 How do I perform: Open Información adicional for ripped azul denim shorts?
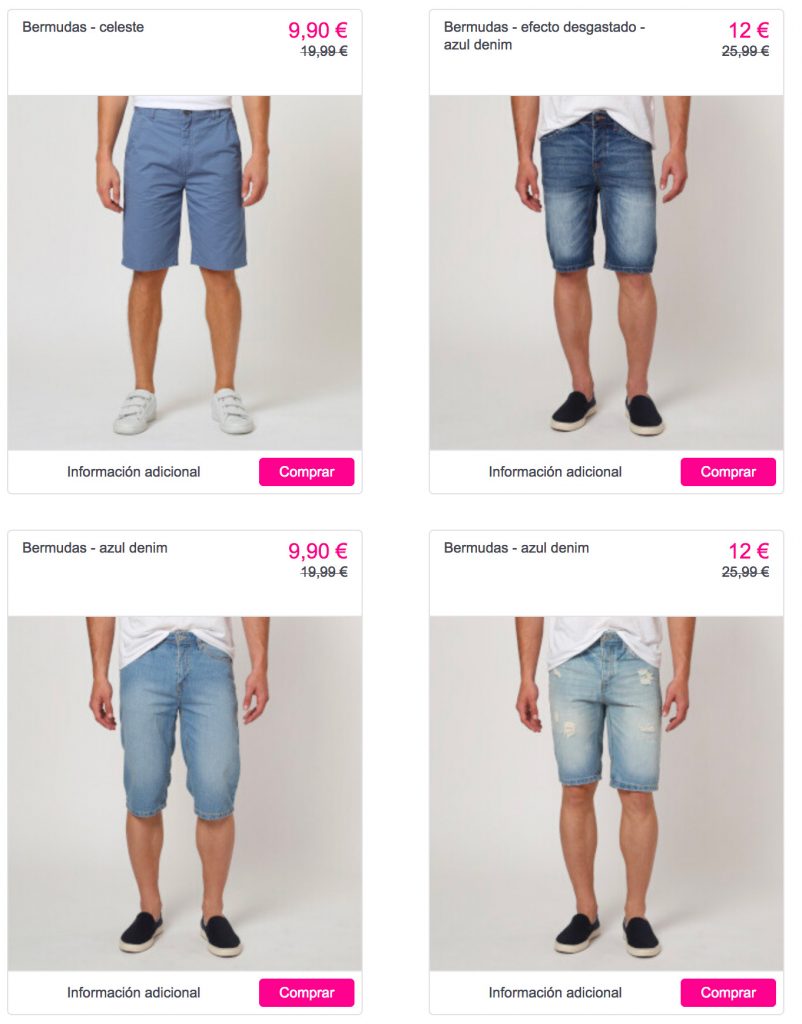tap(555, 993)
